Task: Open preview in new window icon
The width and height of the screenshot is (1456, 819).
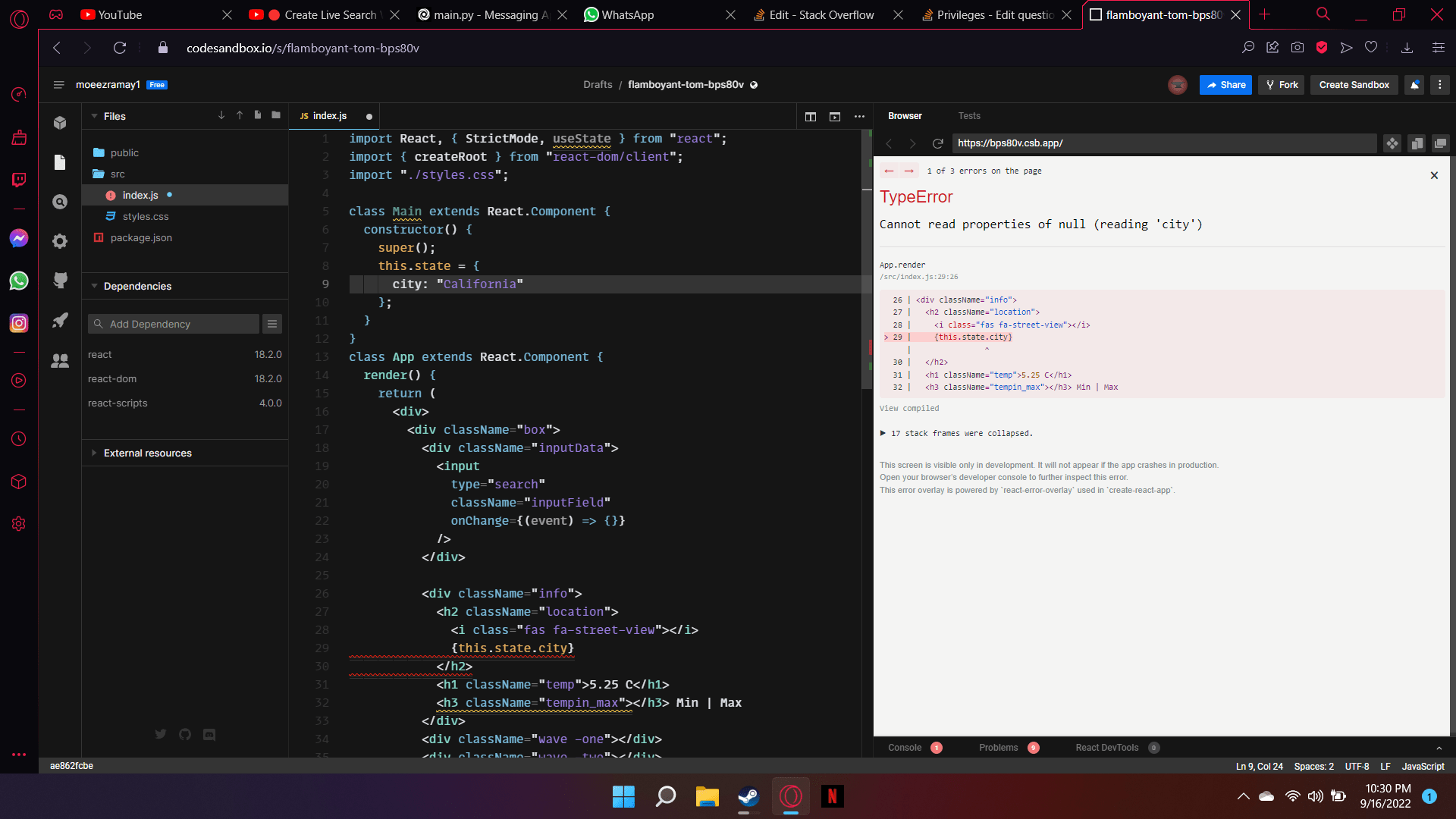Action: 1440,143
